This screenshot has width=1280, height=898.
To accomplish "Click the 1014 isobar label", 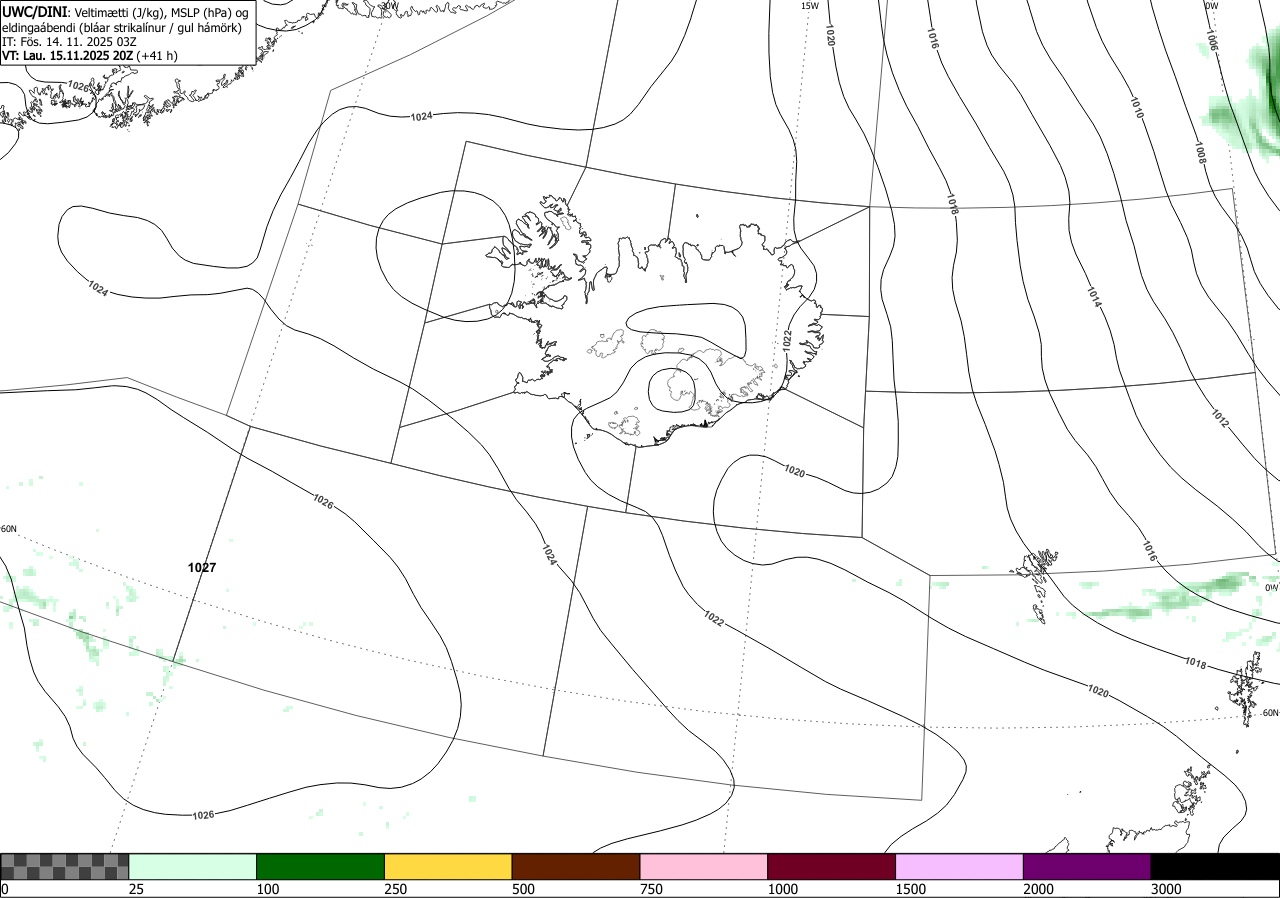I will coord(1094,297).
